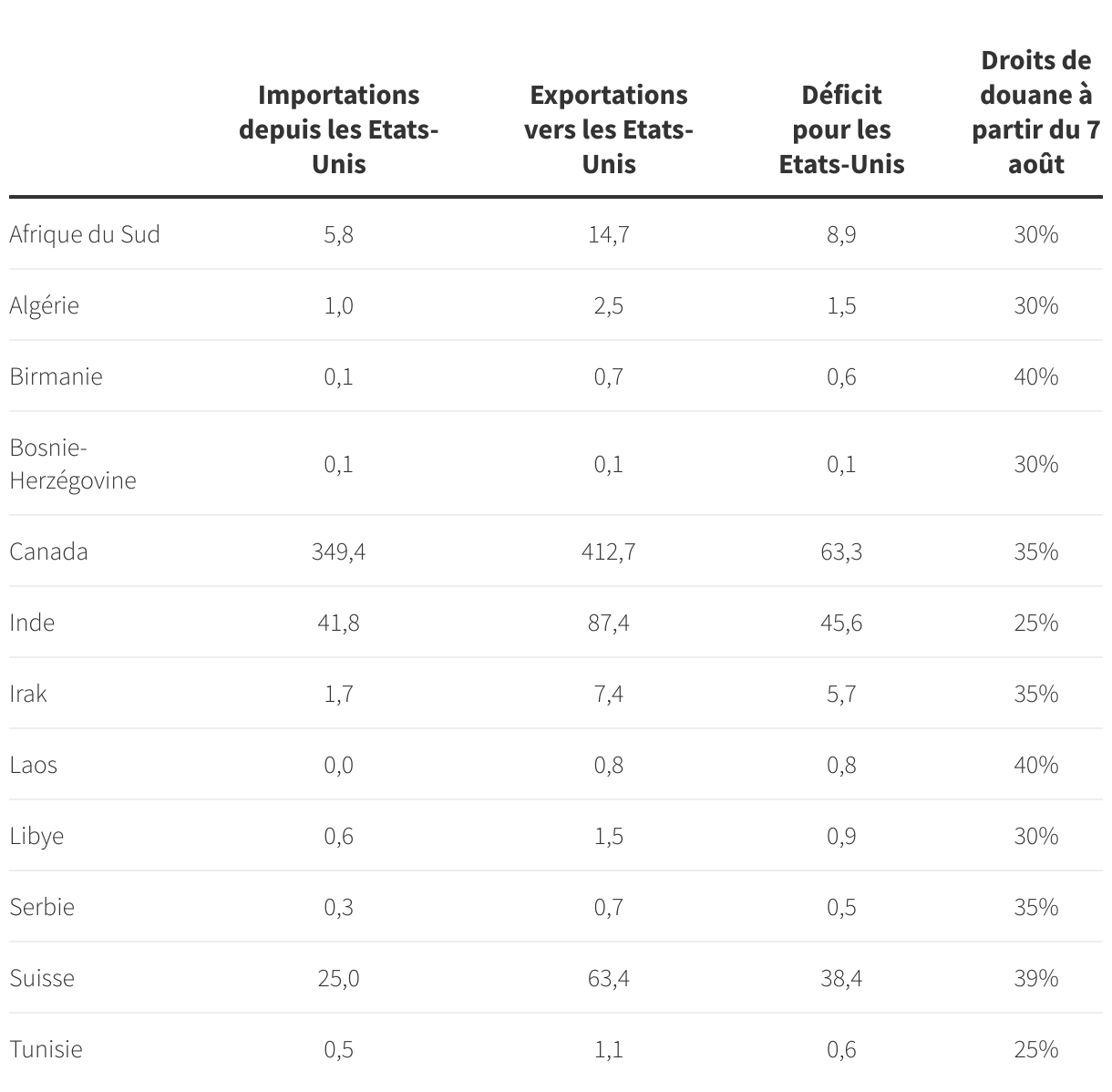The image size is (1112, 1092).
Task: Click the Bosnie-Herzégovine country name
Action: 73,464
